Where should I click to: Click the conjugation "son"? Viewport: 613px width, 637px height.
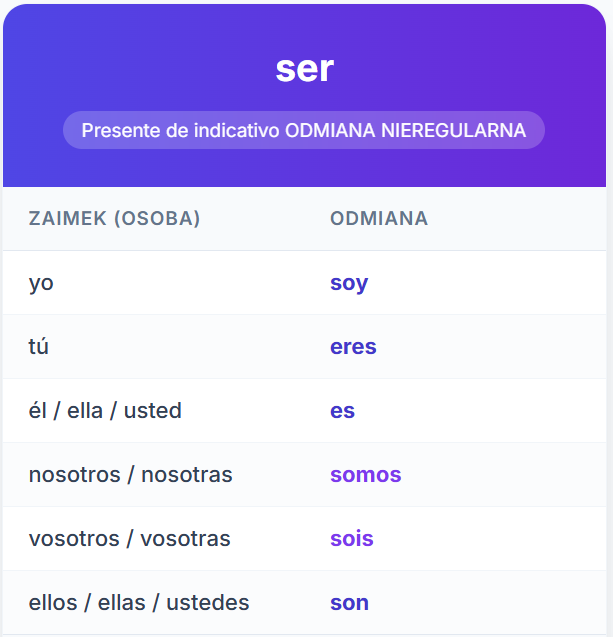coord(349,603)
